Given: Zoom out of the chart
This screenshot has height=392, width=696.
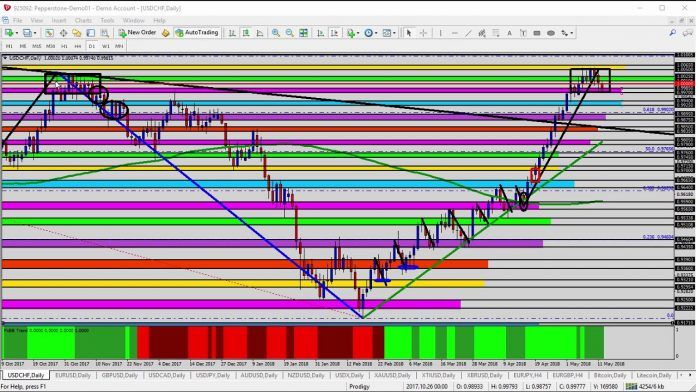Looking at the screenshot, I should (x=289, y=33).
